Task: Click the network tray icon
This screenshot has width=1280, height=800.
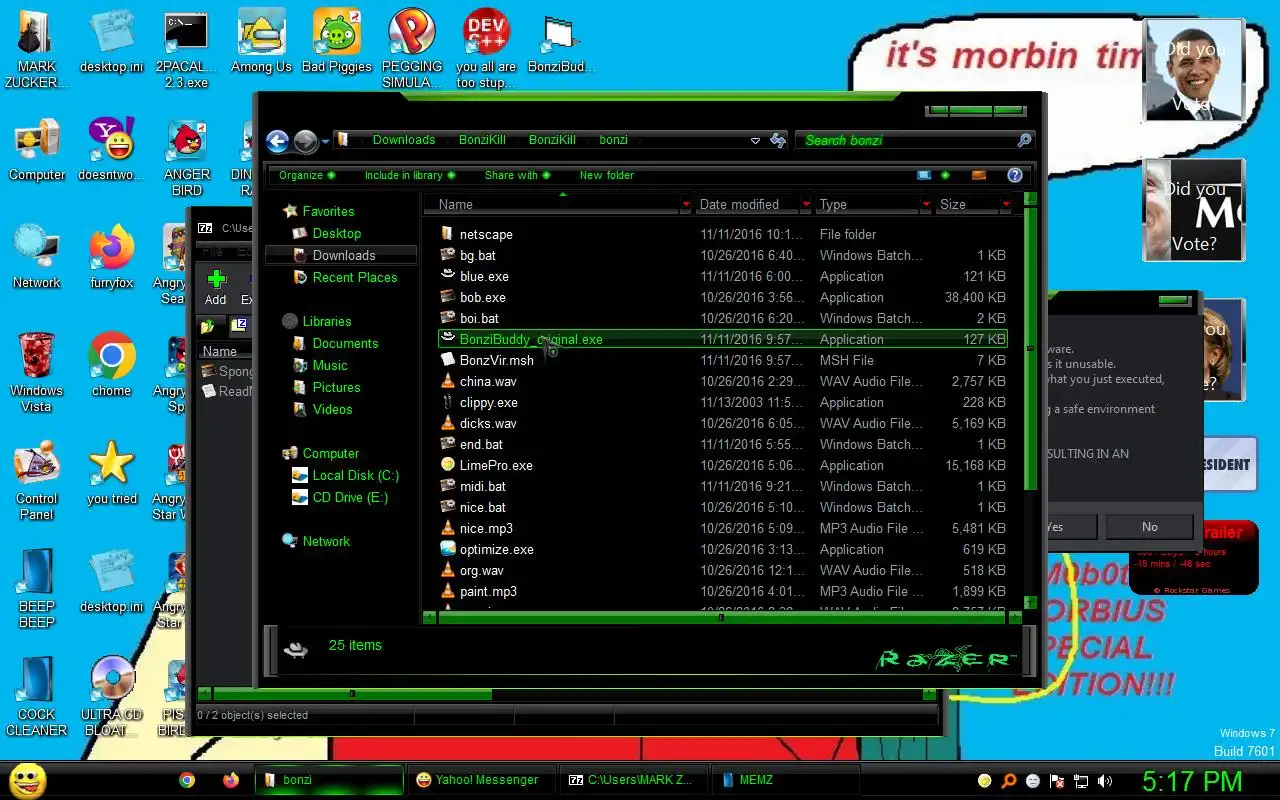Action: pos(1081,781)
